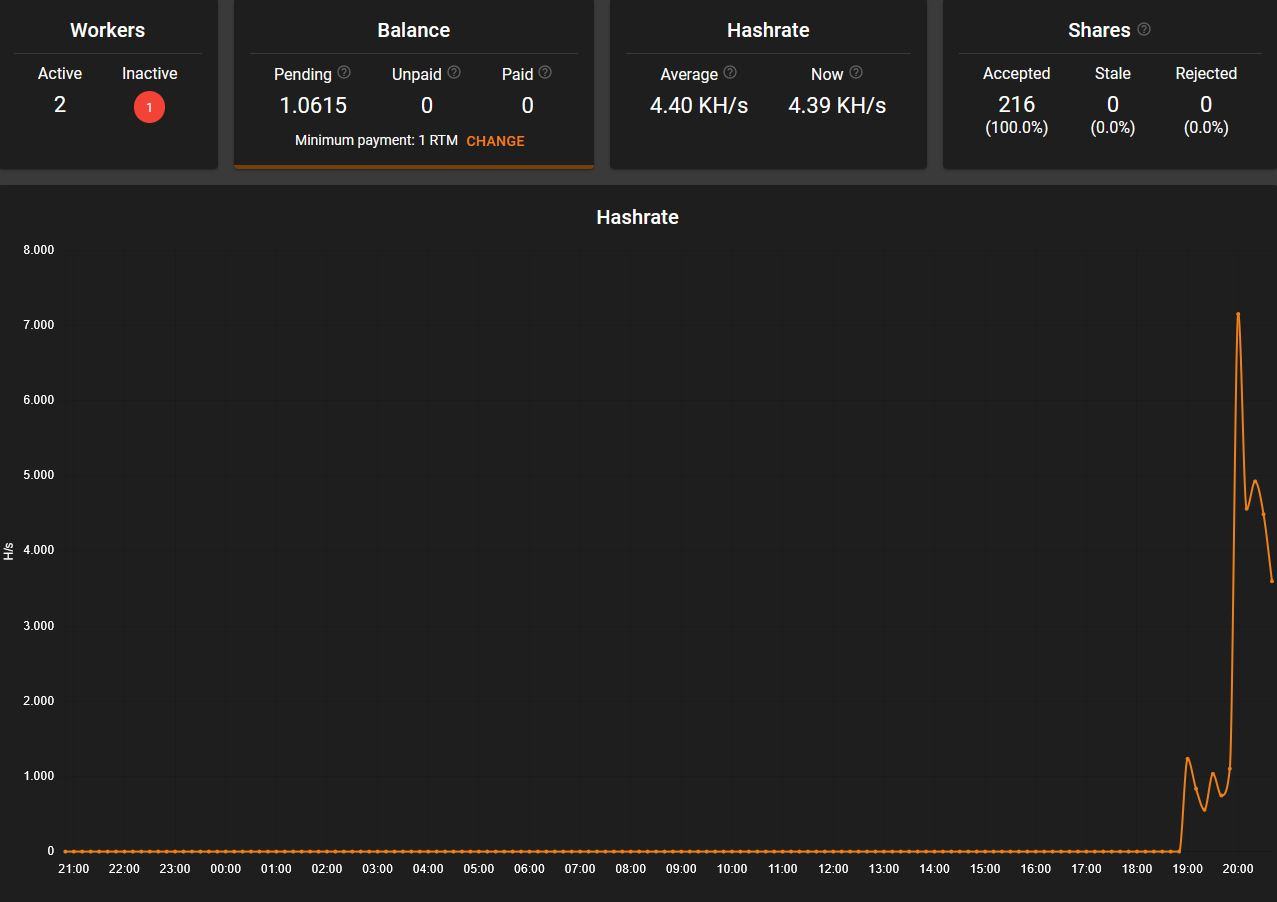Click the Shares card heading

(1098, 30)
